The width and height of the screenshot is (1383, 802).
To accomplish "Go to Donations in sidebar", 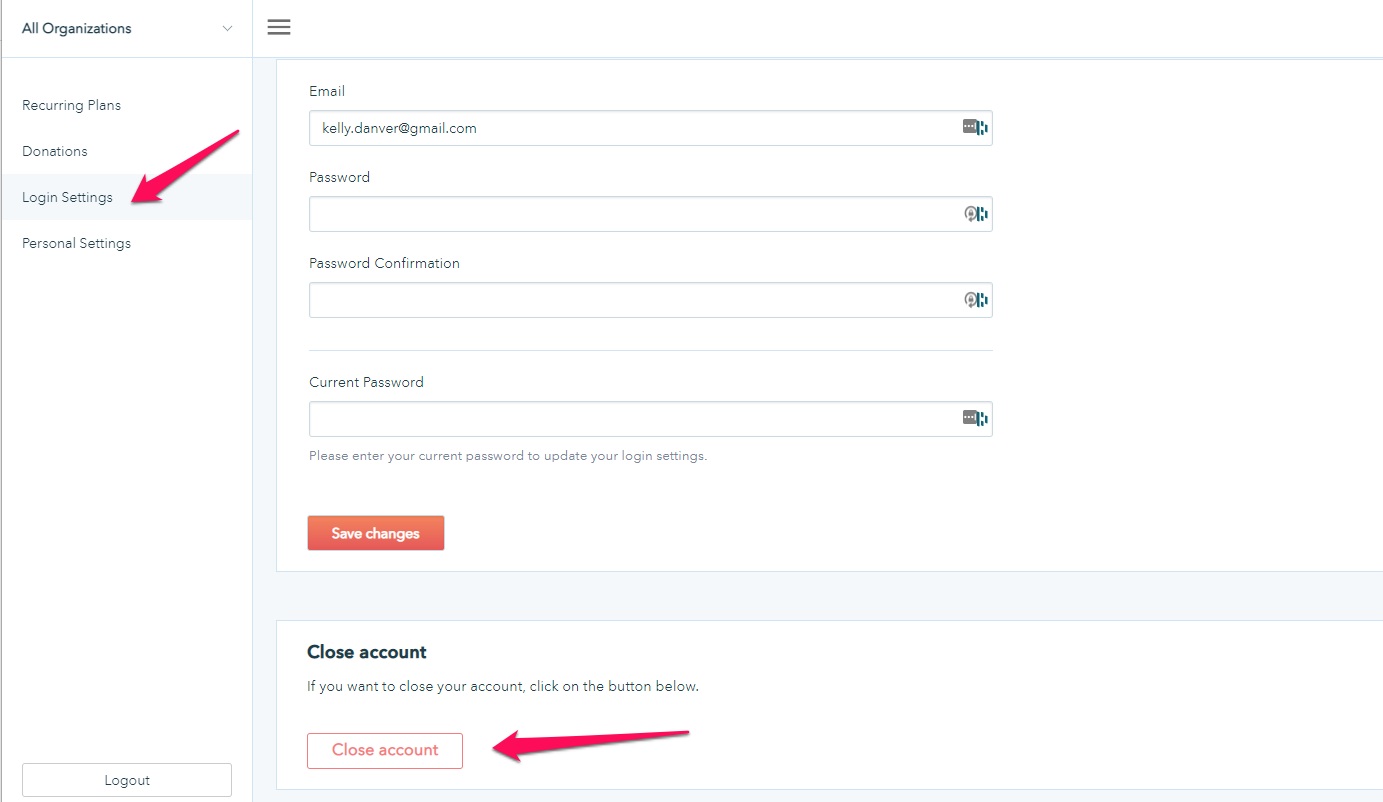I will (55, 151).
